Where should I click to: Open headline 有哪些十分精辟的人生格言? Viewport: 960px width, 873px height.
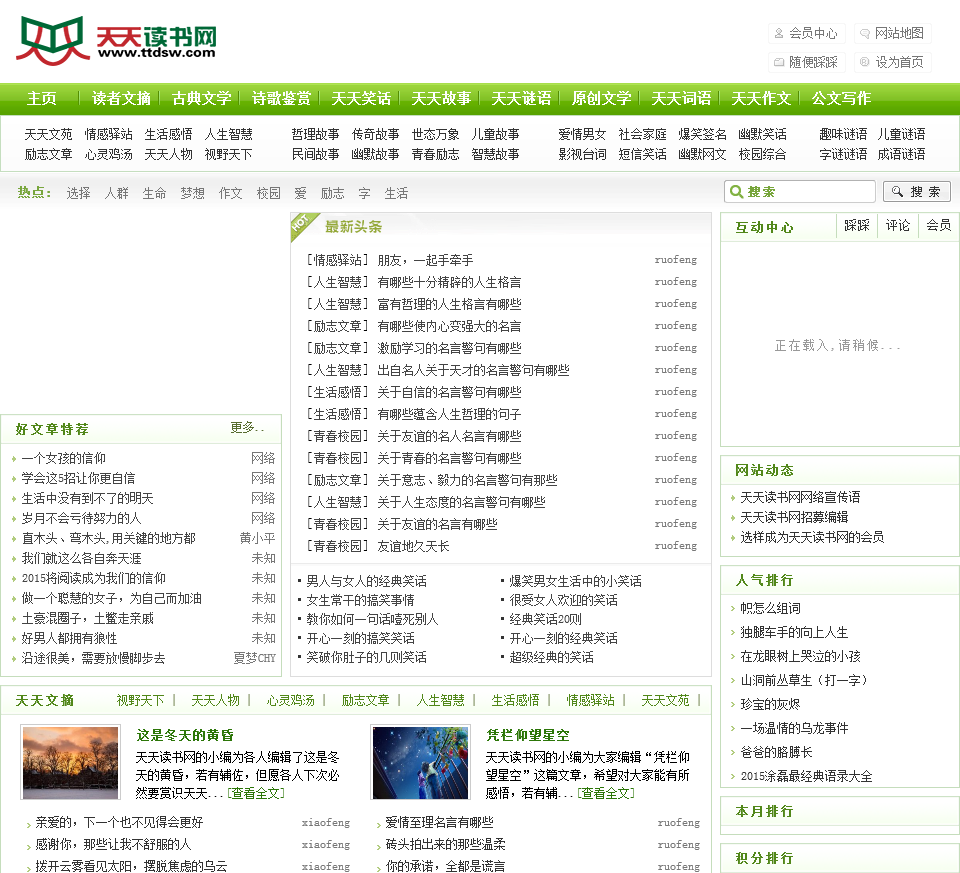coord(449,282)
